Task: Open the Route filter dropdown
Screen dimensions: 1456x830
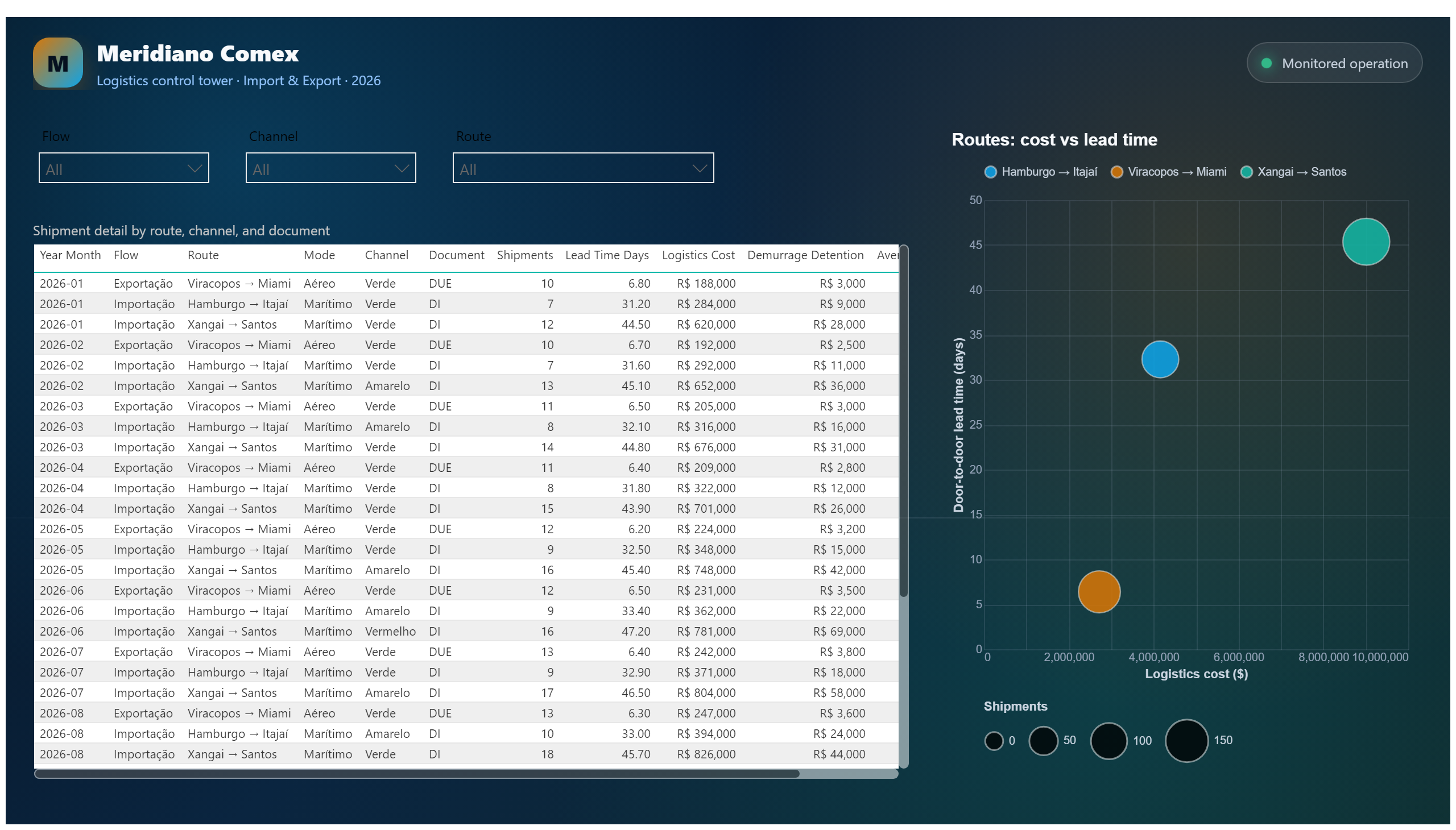Action: 583,168
